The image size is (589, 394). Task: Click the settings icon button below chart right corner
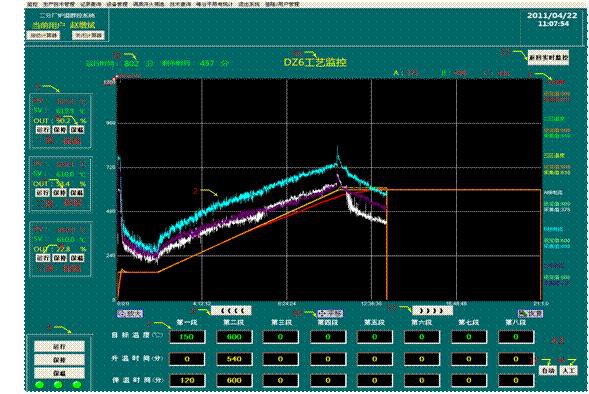click(530, 313)
